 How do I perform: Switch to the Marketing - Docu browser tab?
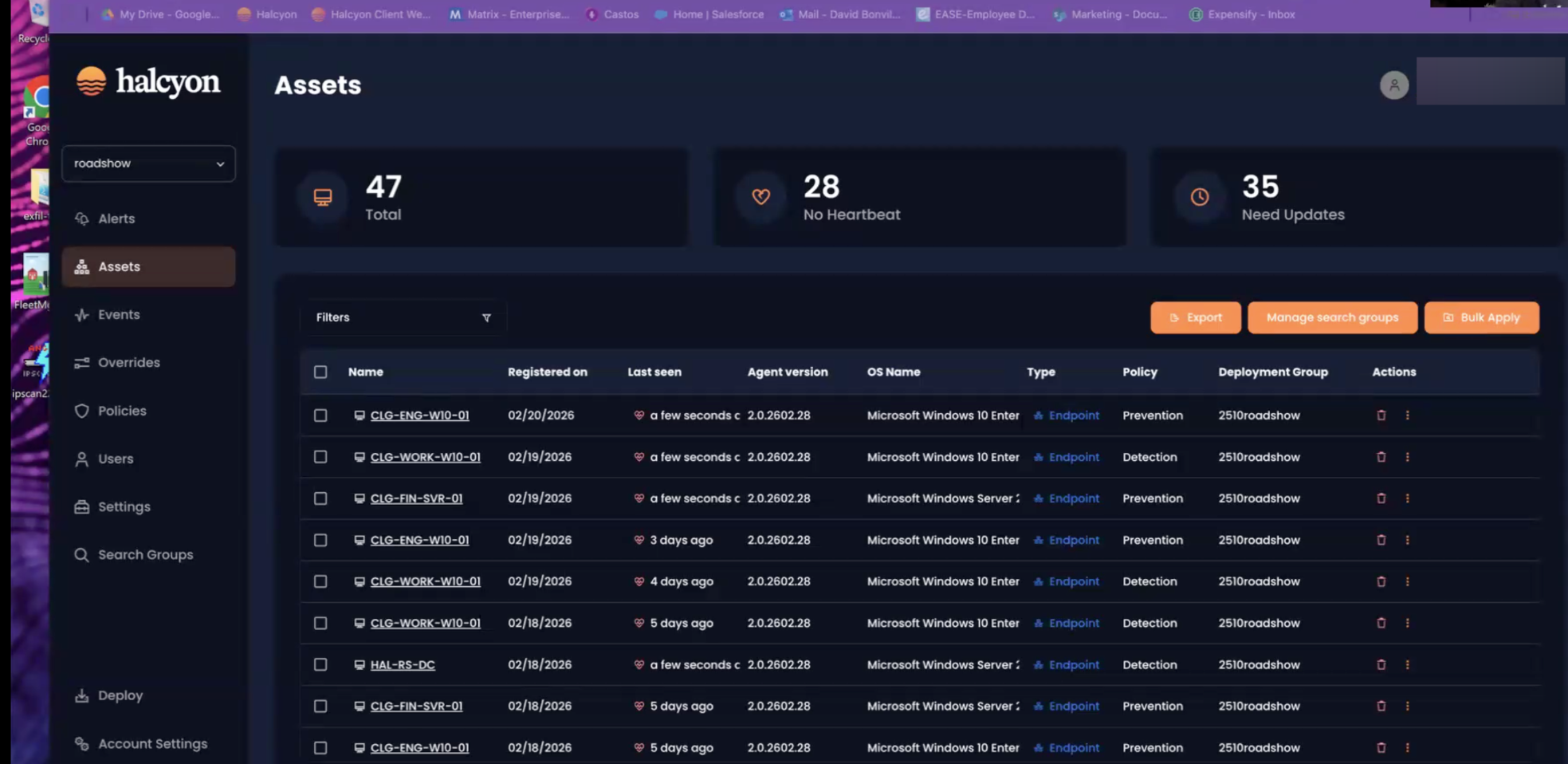pos(1110,14)
